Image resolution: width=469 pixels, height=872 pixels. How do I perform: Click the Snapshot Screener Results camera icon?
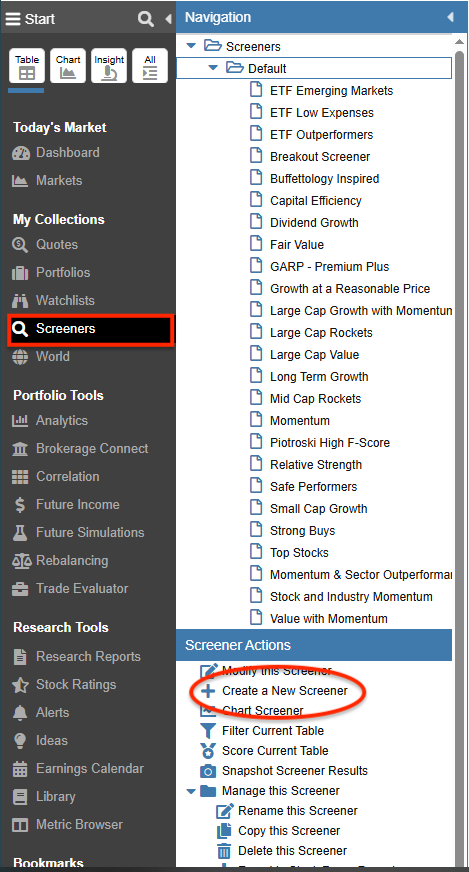(x=208, y=771)
